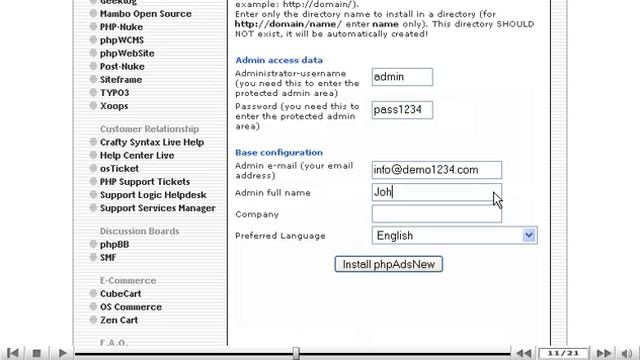The width and height of the screenshot is (640, 360).
Task: Click the 11/21 slide counter field
Action: click(x=563, y=353)
